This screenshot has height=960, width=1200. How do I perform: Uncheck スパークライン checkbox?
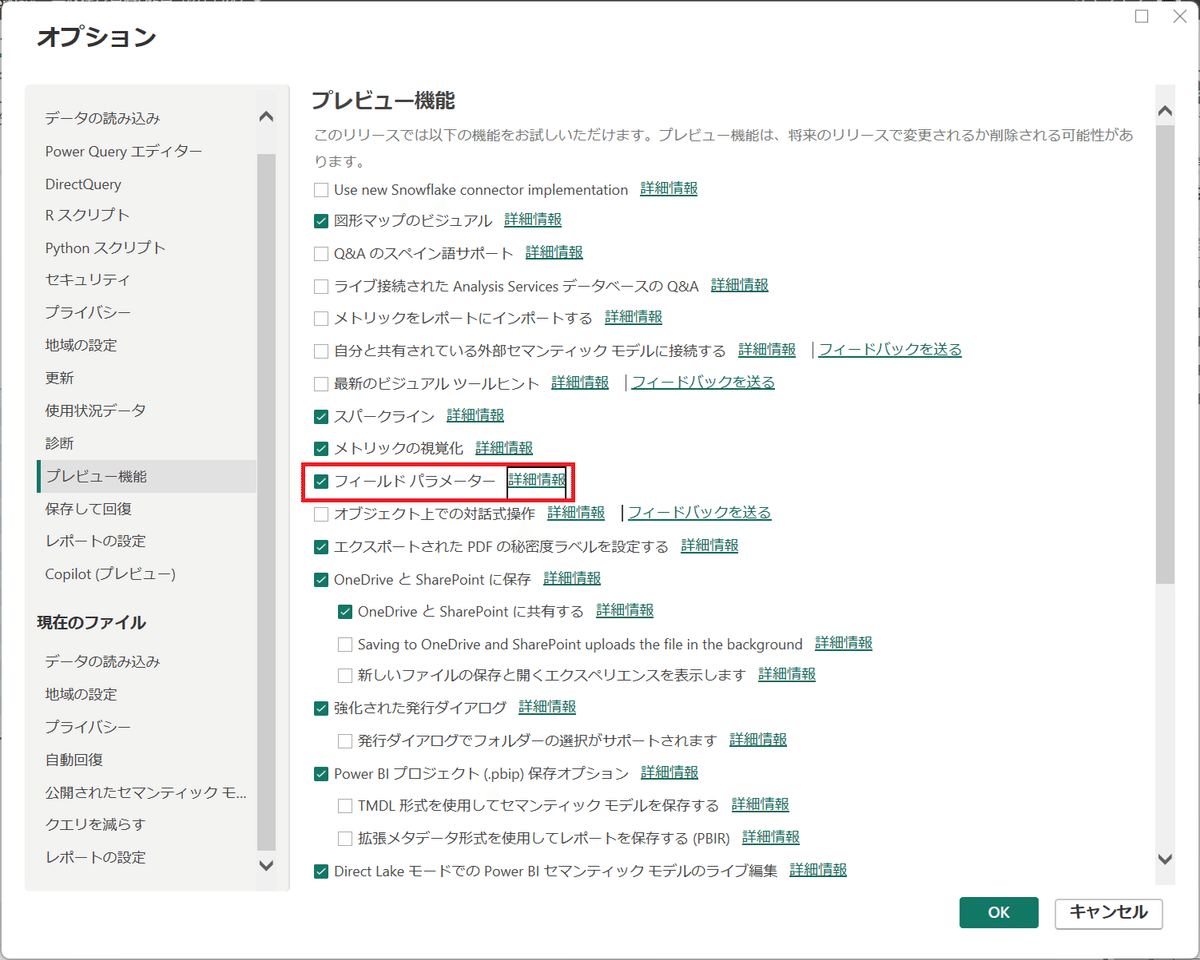[x=321, y=416]
